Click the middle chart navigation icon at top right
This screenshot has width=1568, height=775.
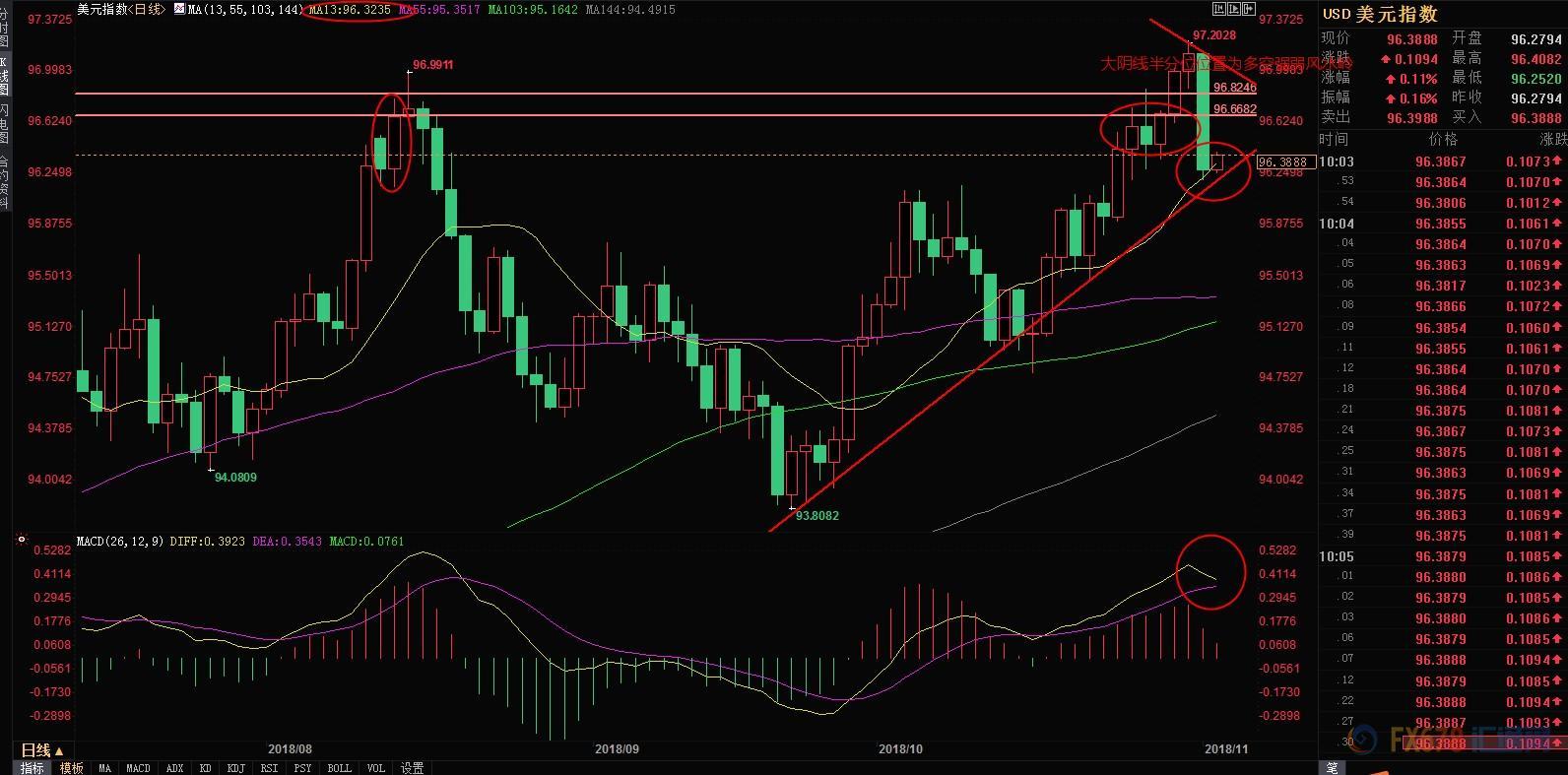[x=1235, y=9]
